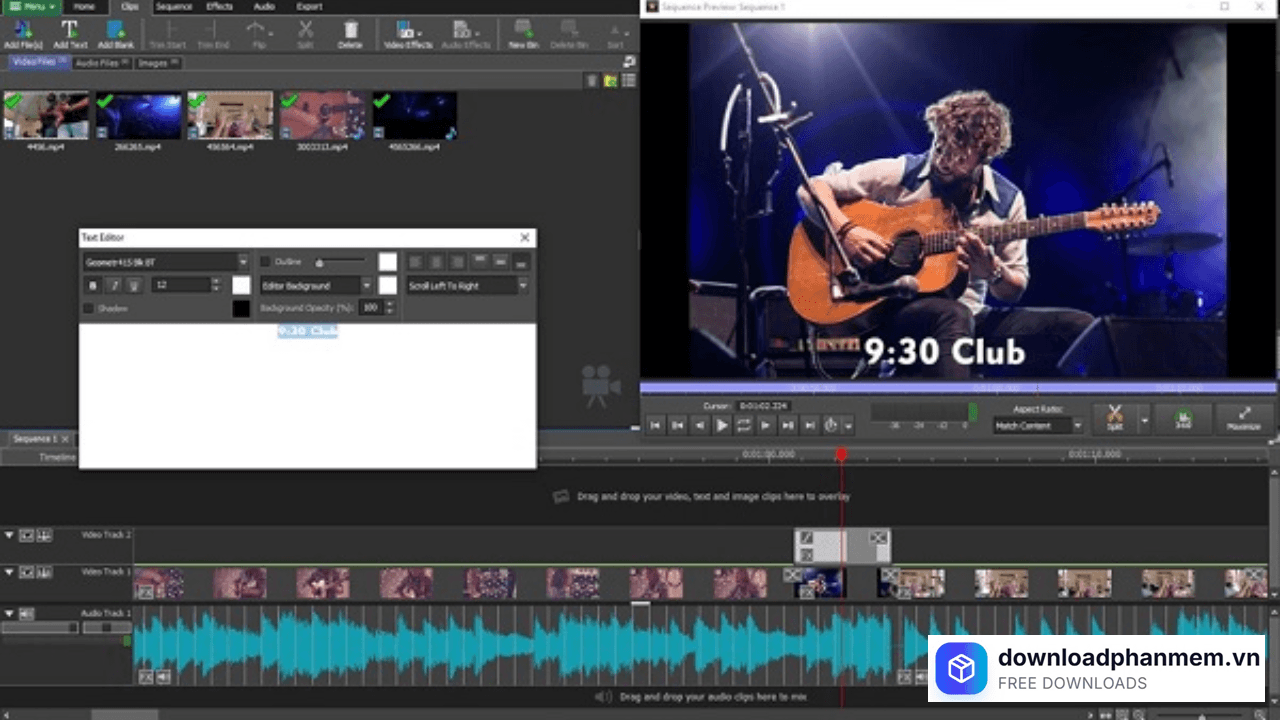Click the add folder icon above the clip bin
Viewport: 1280px width, 720px height.
610,81
